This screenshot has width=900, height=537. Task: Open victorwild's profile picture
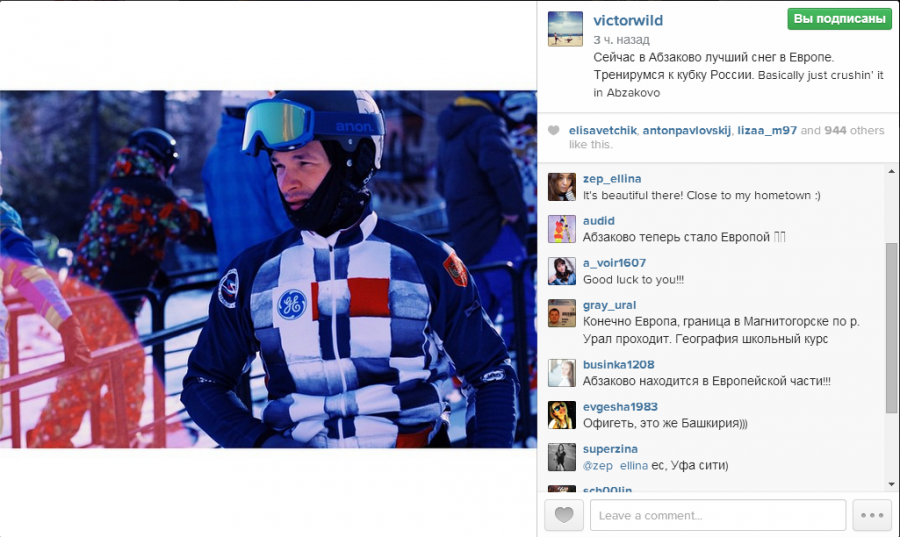[565, 29]
